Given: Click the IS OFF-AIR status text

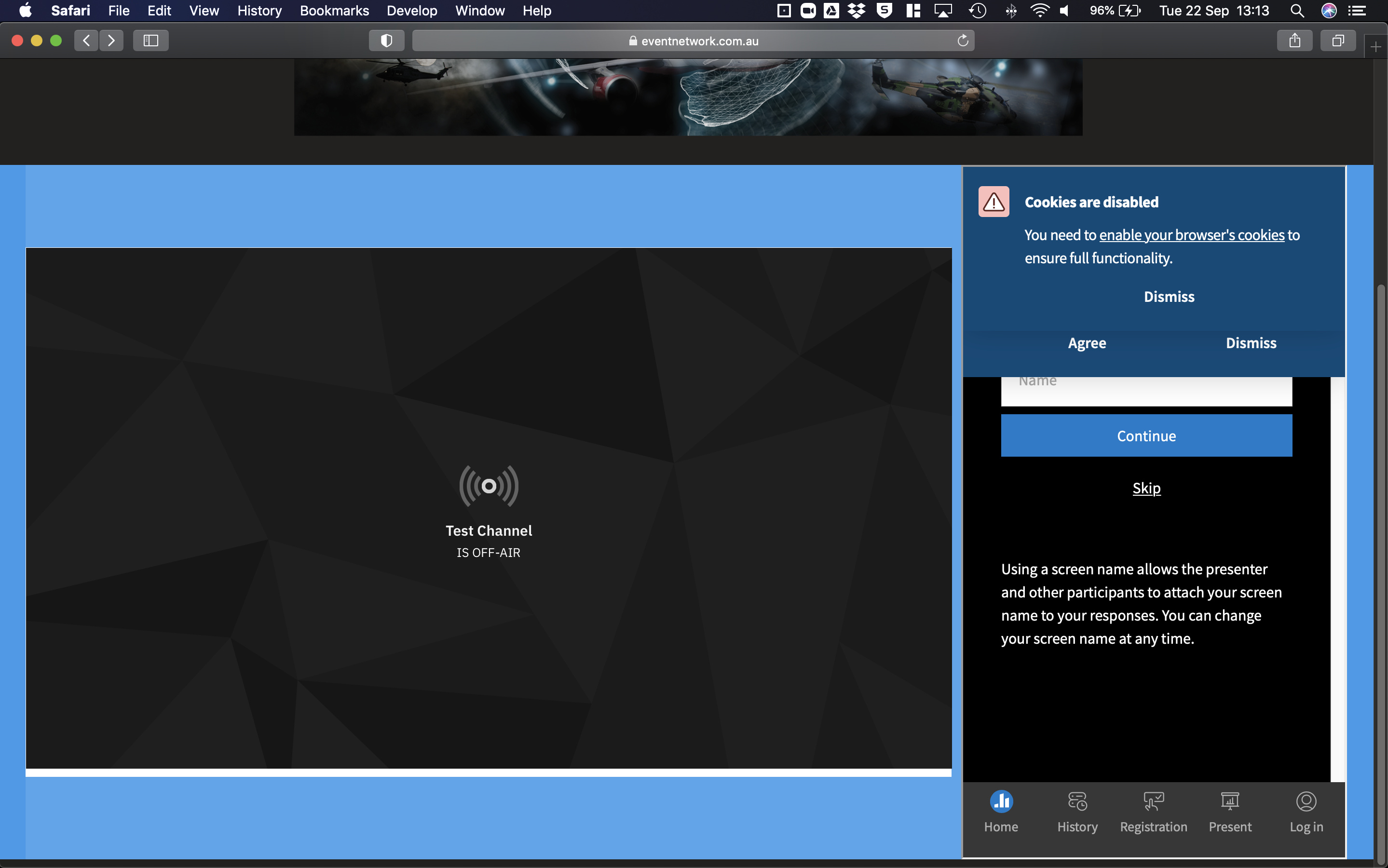Looking at the screenshot, I should 489,552.
